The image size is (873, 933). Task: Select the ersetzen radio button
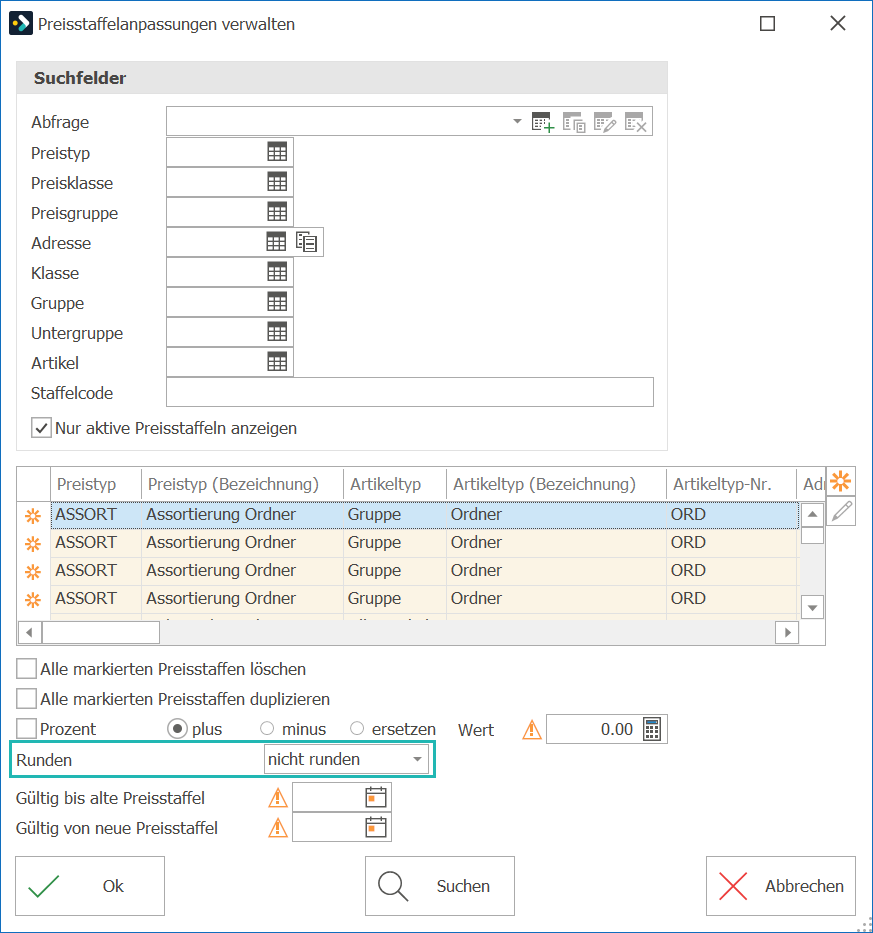(x=357, y=728)
